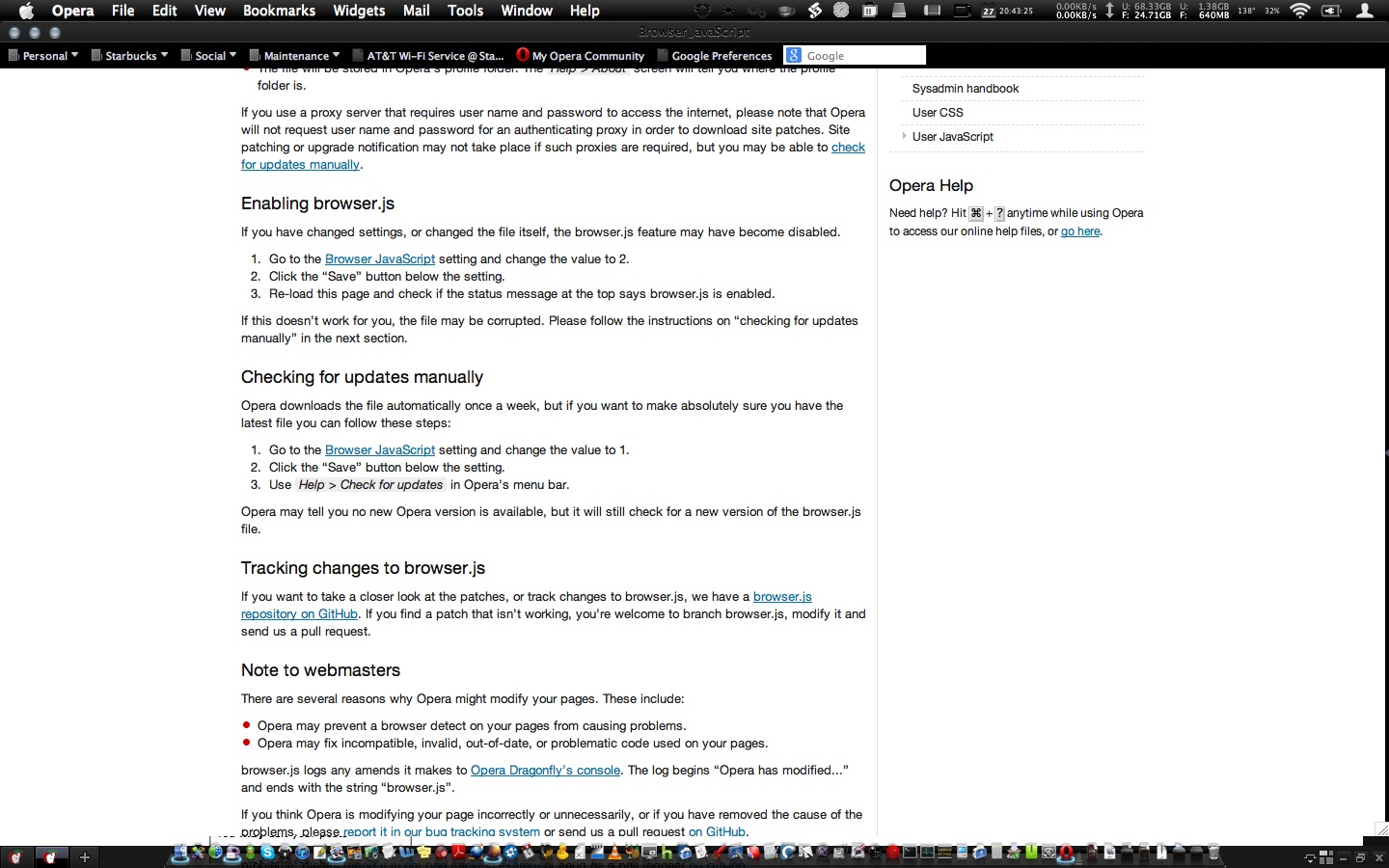The image size is (1389, 868).
Task: Click the 'Opera Help' sidebar heading
Action: tap(931, 185)
